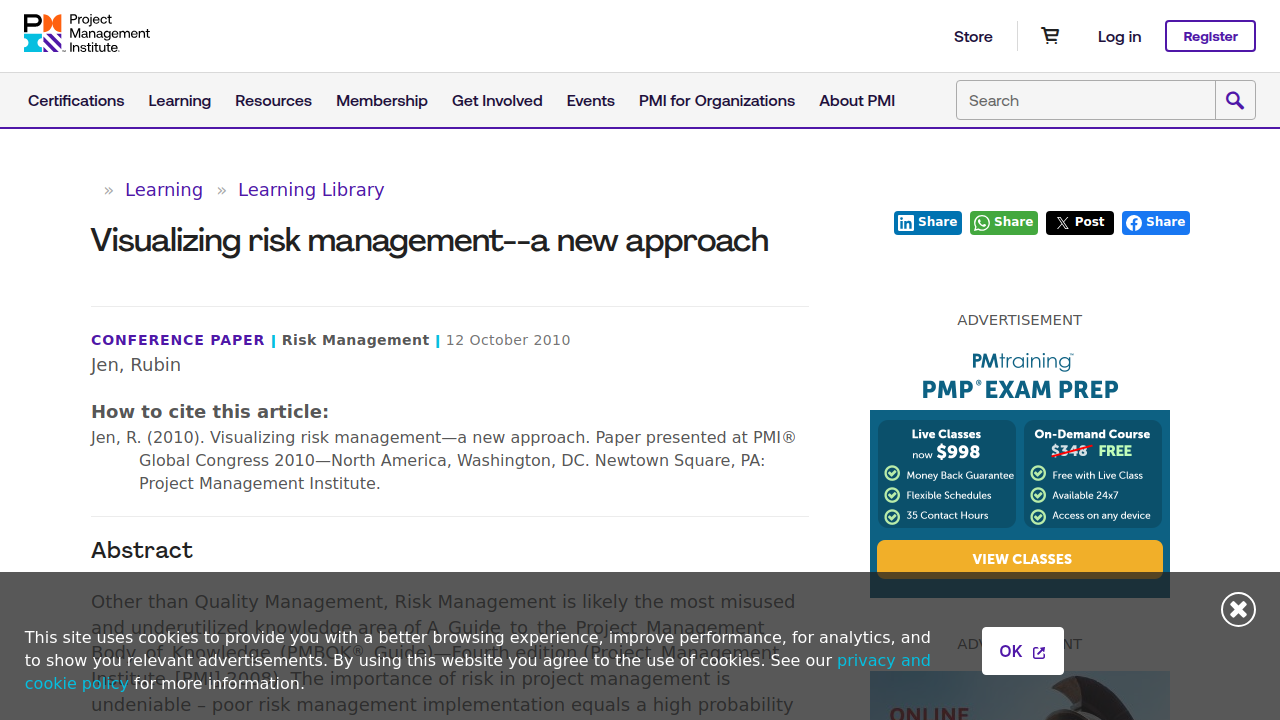Open the Resources menu
1280x720 pixels.
pyautogui.click(x=273, y=100)
